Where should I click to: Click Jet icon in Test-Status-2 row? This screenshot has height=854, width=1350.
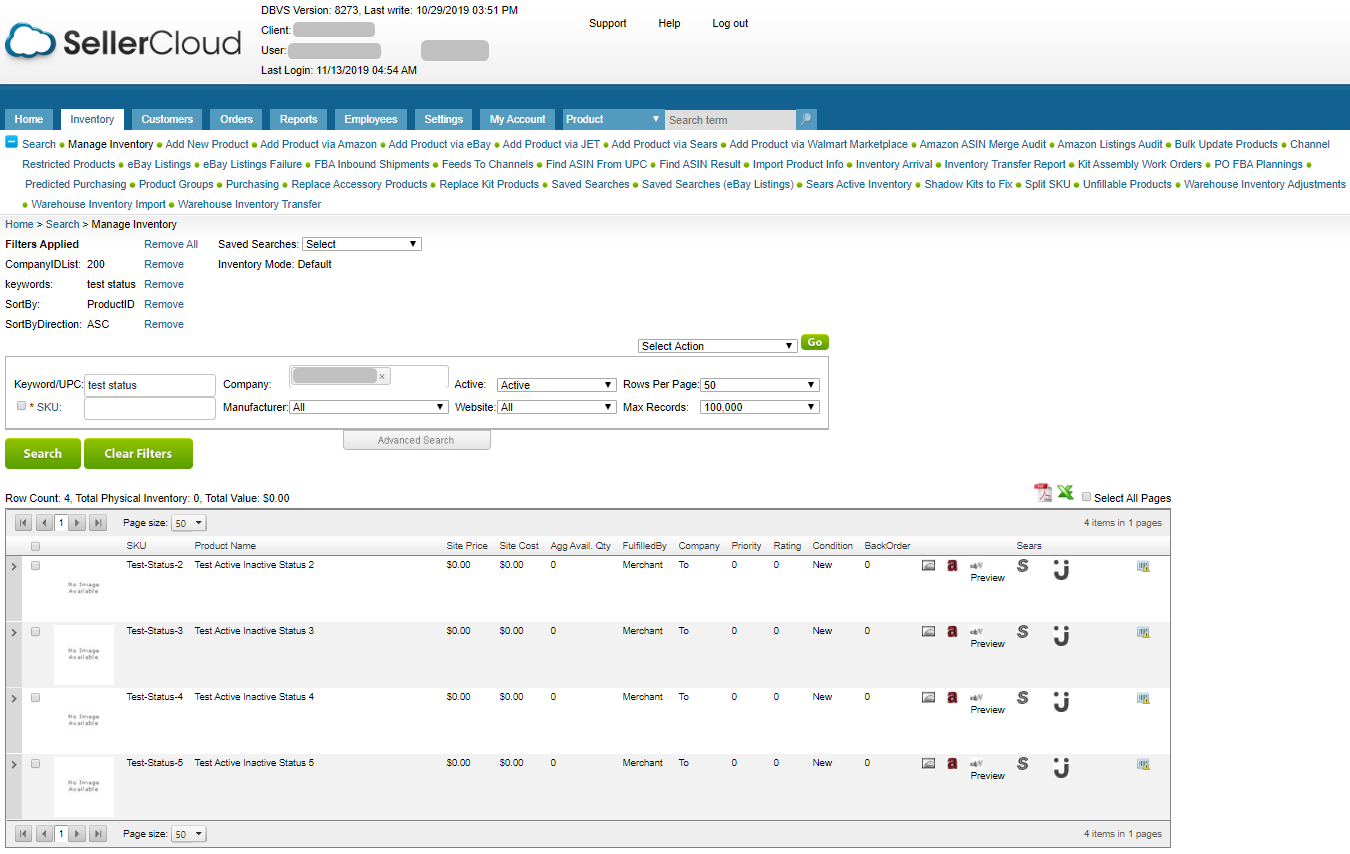click(x=1061, y=569)
